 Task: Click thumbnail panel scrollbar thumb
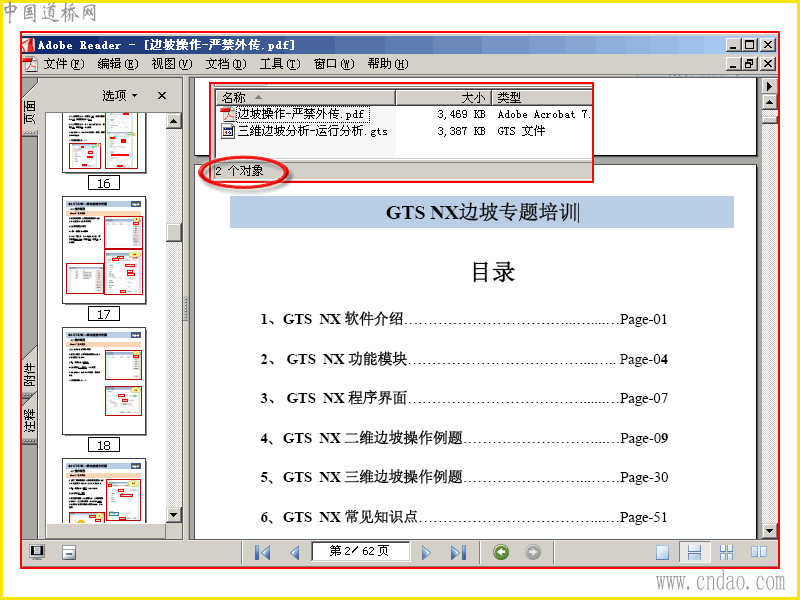coord(173,232)
